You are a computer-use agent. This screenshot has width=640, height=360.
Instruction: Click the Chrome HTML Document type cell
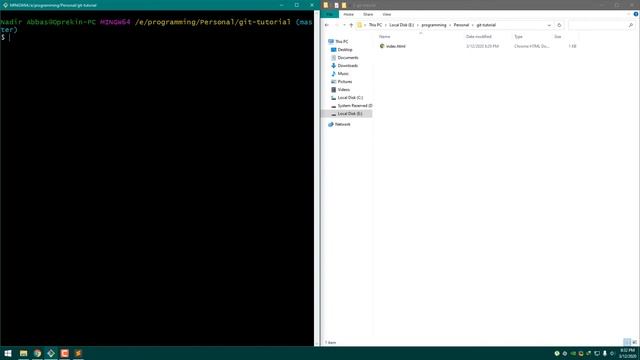(531, 47)
